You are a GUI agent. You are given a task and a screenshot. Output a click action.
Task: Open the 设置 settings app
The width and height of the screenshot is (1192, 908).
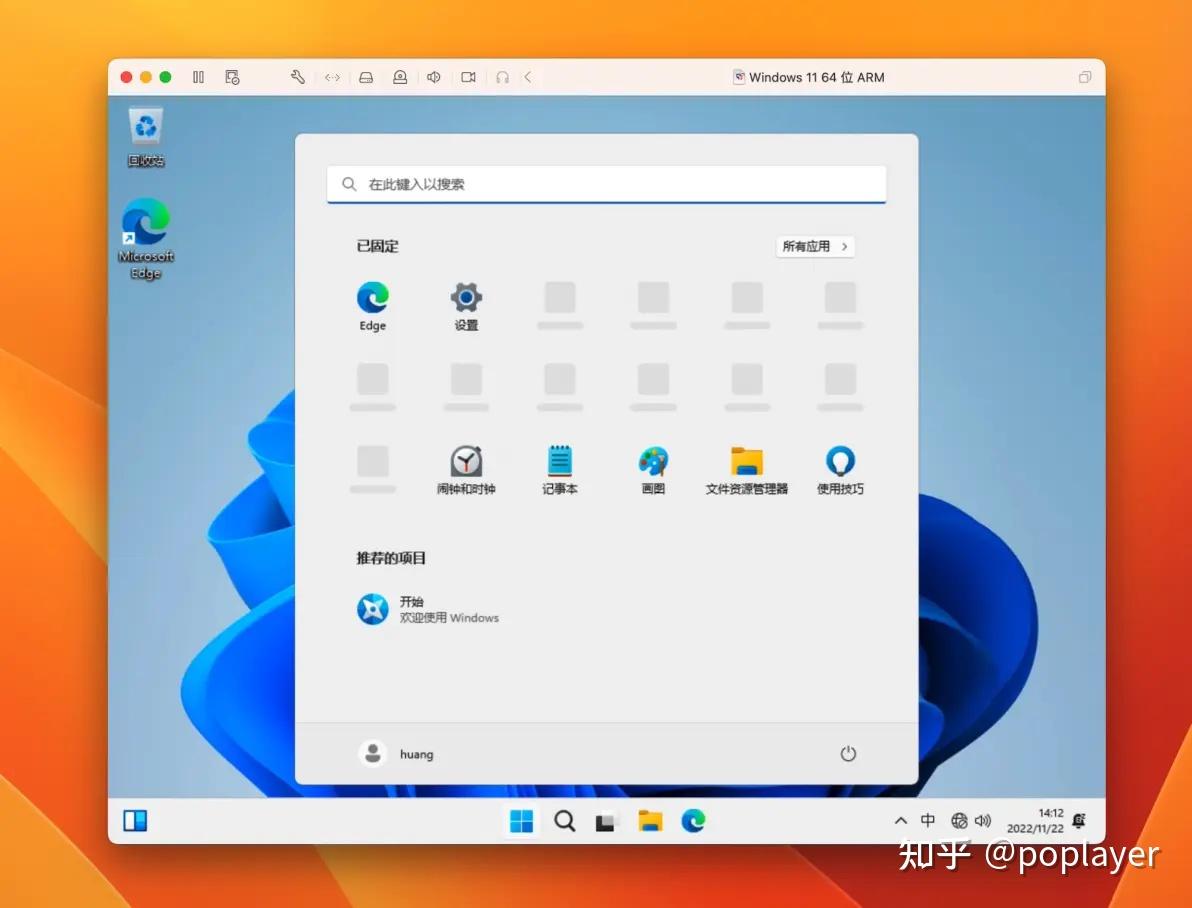(x=466, y=306)
